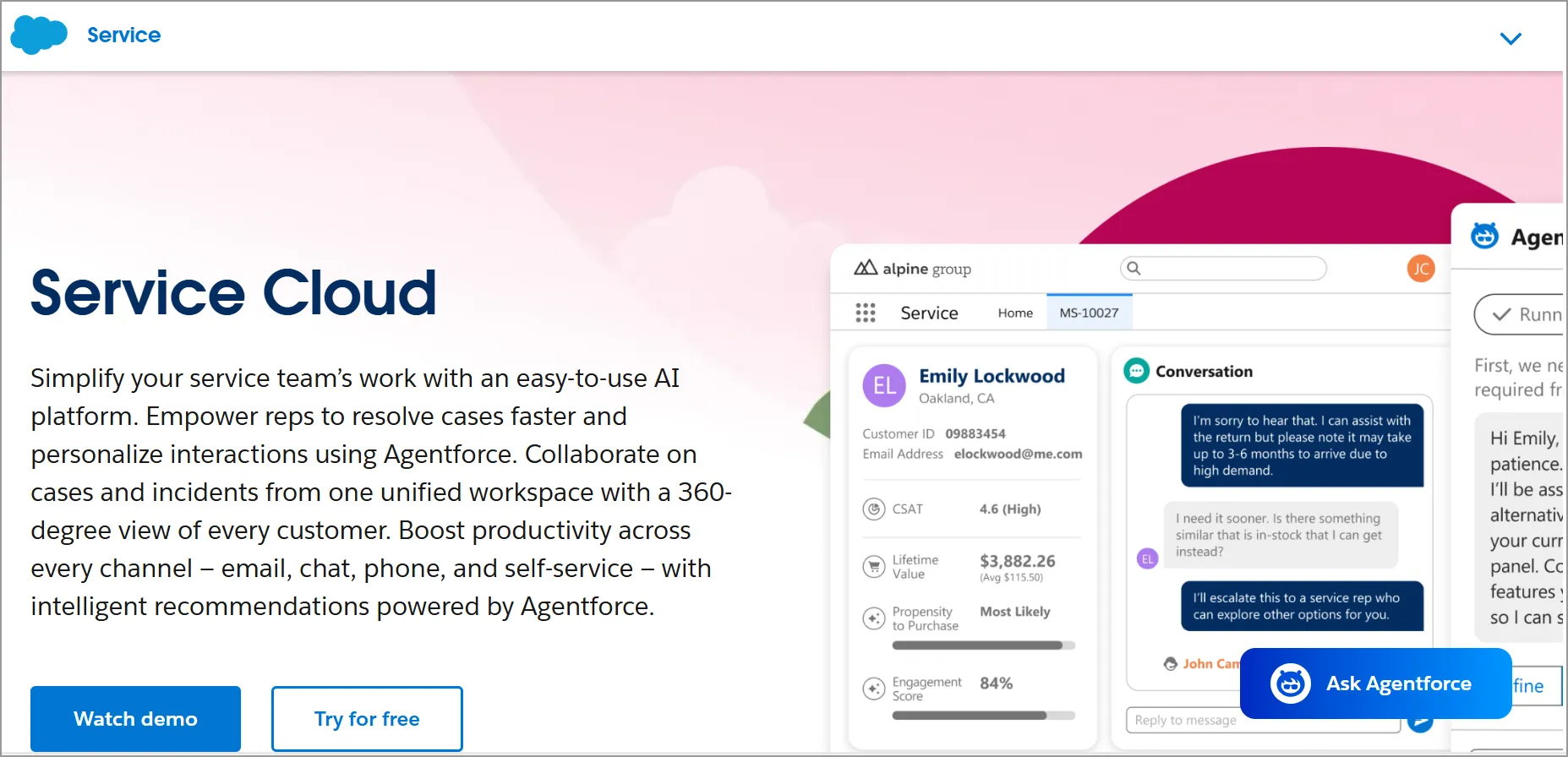Open the app launcher grid icon

(865, 313)
